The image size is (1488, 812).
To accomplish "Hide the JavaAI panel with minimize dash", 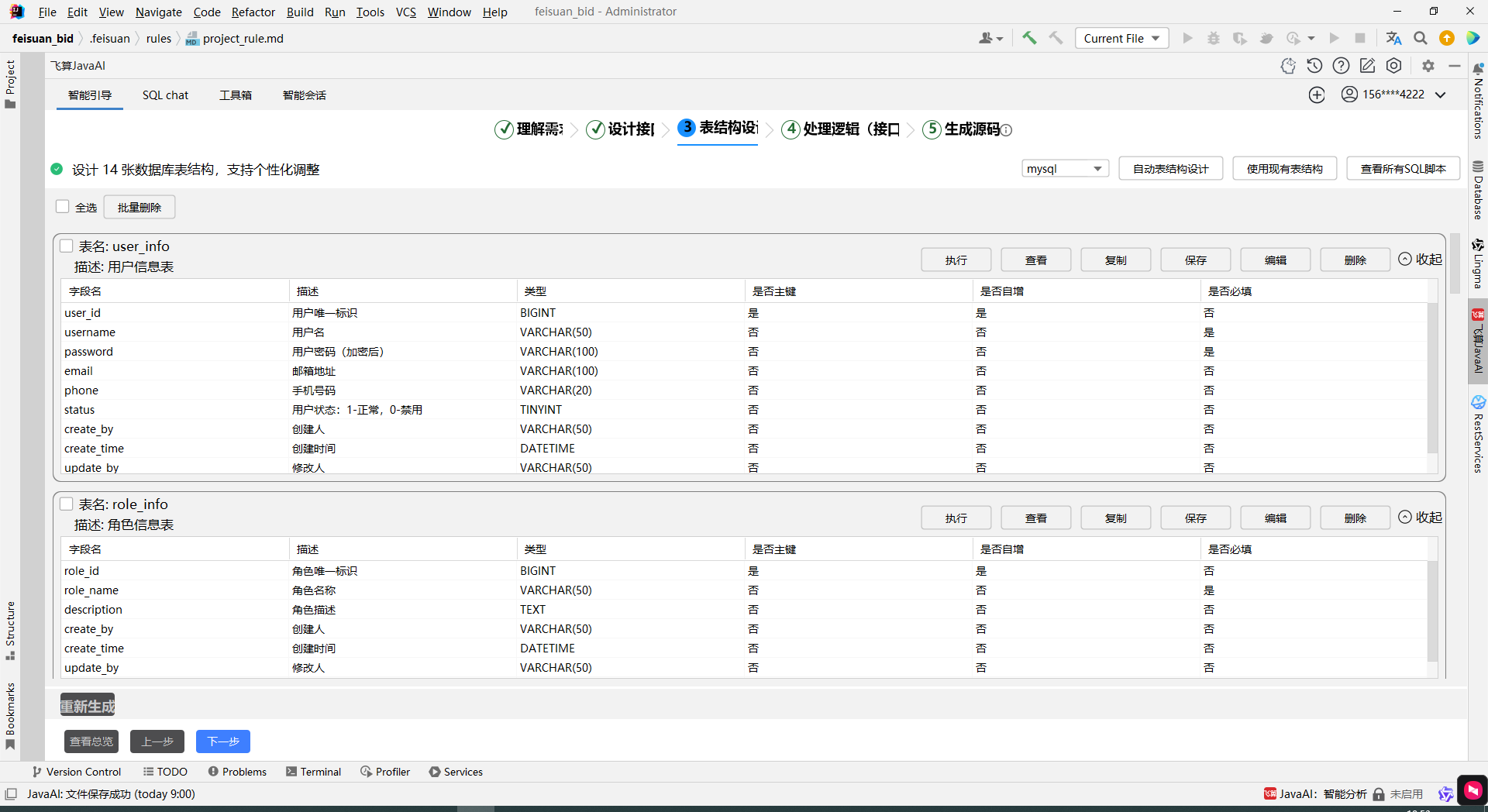I will point(1455,66).
